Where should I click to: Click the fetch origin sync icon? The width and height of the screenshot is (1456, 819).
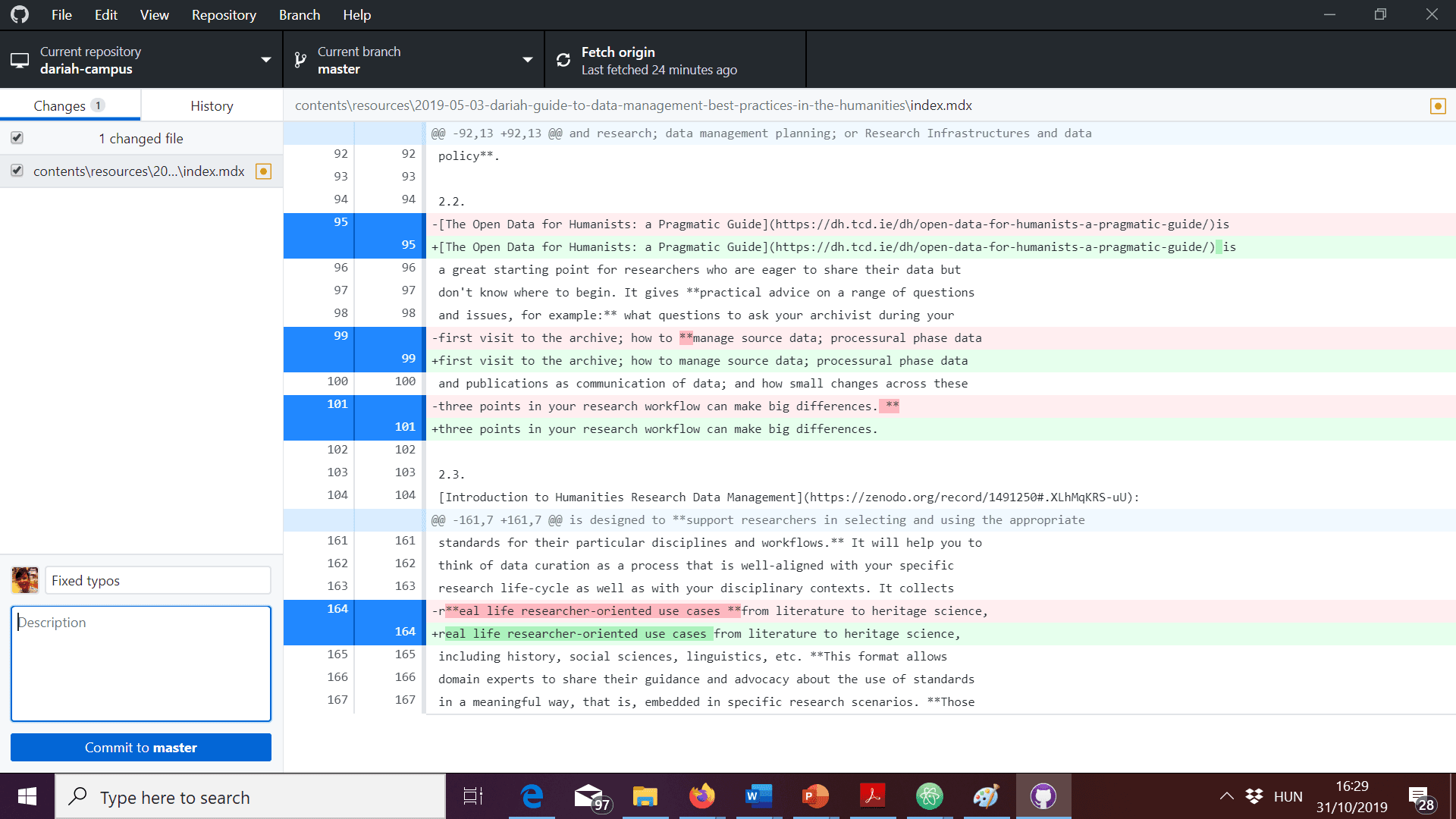(x=563, y=60)
